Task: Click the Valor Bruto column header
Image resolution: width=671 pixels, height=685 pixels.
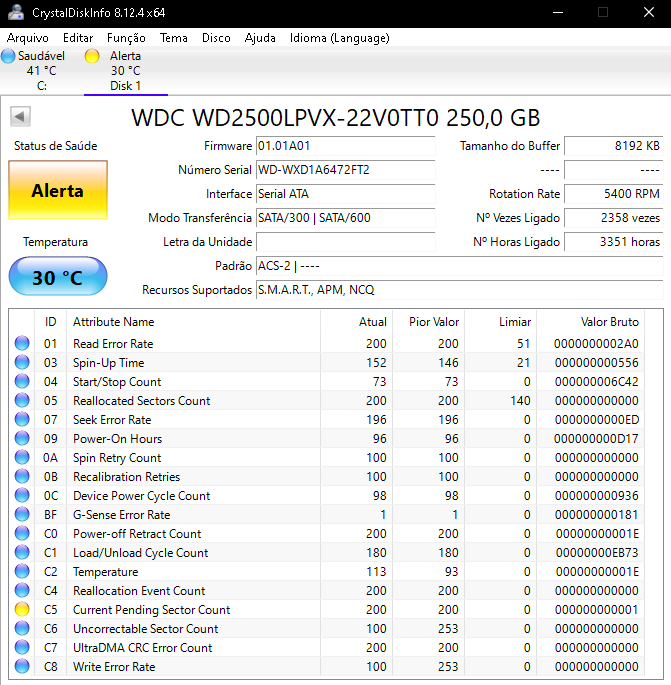Action: (x=591, y=322)
